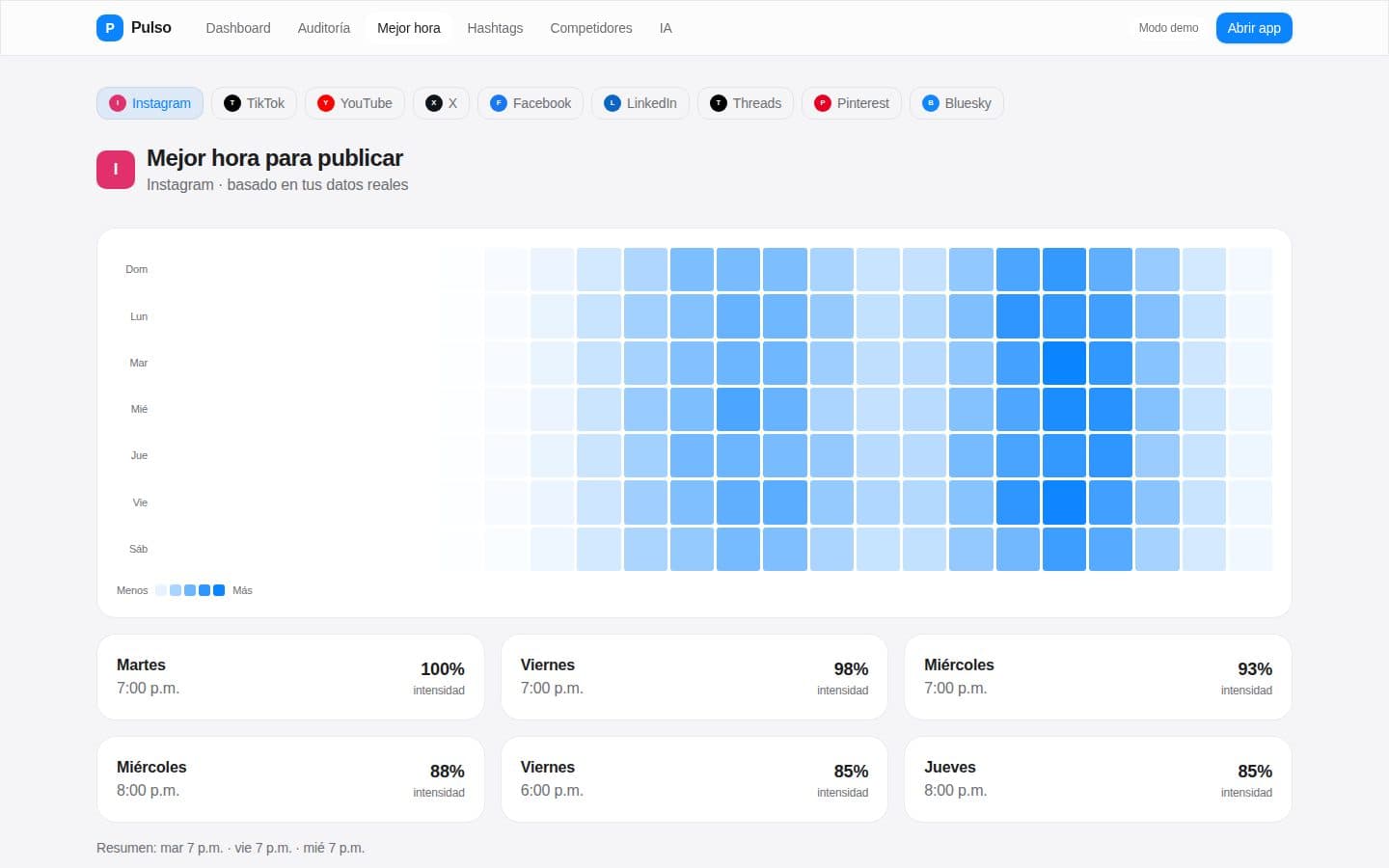Select the LinkedIn platform chip
The image size is (1389, 868).
tap(640, 103)
